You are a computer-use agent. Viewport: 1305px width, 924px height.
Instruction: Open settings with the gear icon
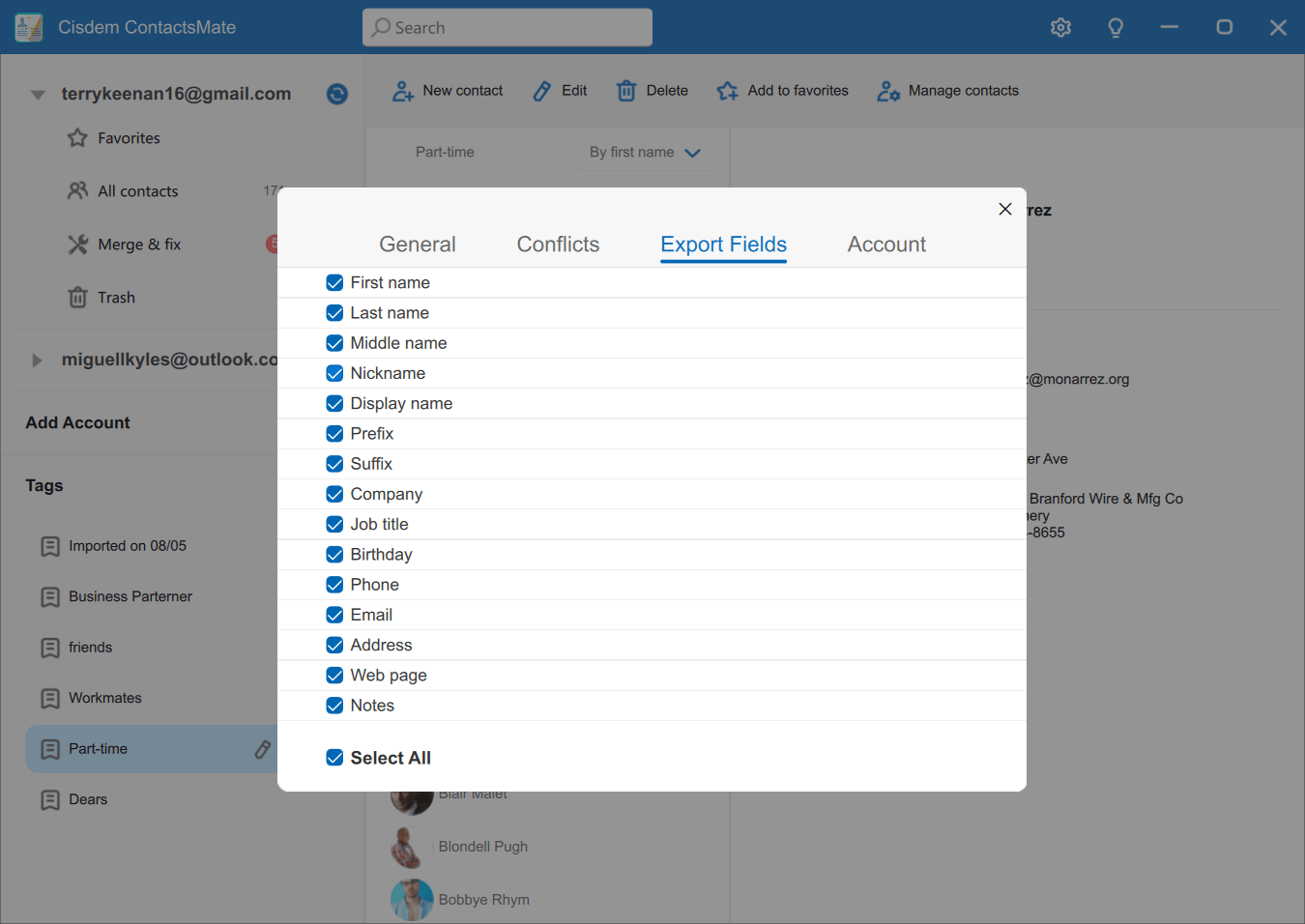point(1060,28)
